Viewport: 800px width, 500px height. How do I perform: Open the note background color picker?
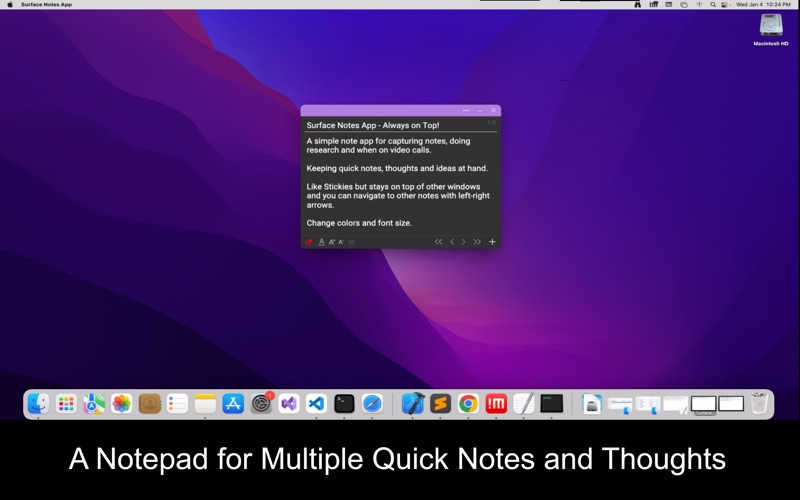[309, 242]
